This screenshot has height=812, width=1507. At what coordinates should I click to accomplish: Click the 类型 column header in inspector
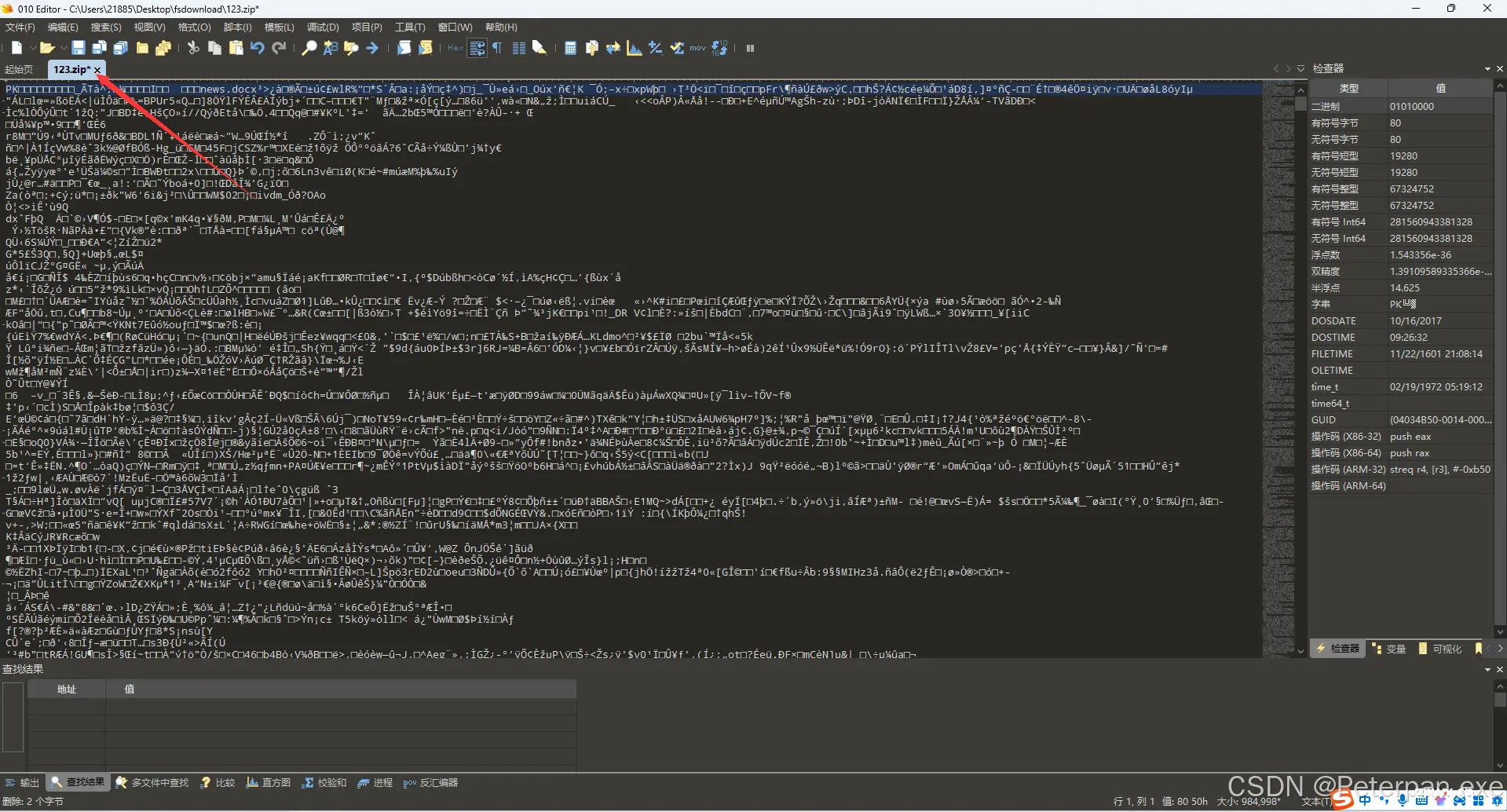1348,89
